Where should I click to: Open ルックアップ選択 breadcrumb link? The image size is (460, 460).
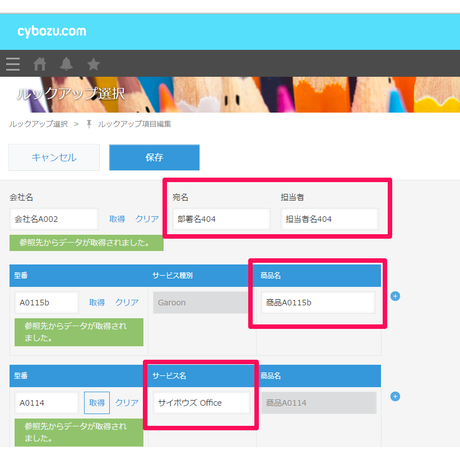point(39,124)
